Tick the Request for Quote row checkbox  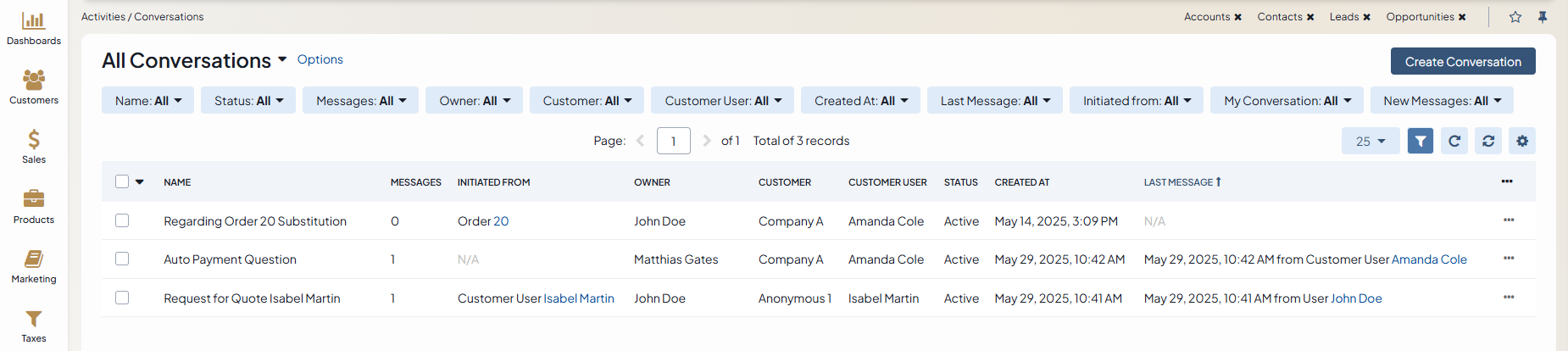122,298
